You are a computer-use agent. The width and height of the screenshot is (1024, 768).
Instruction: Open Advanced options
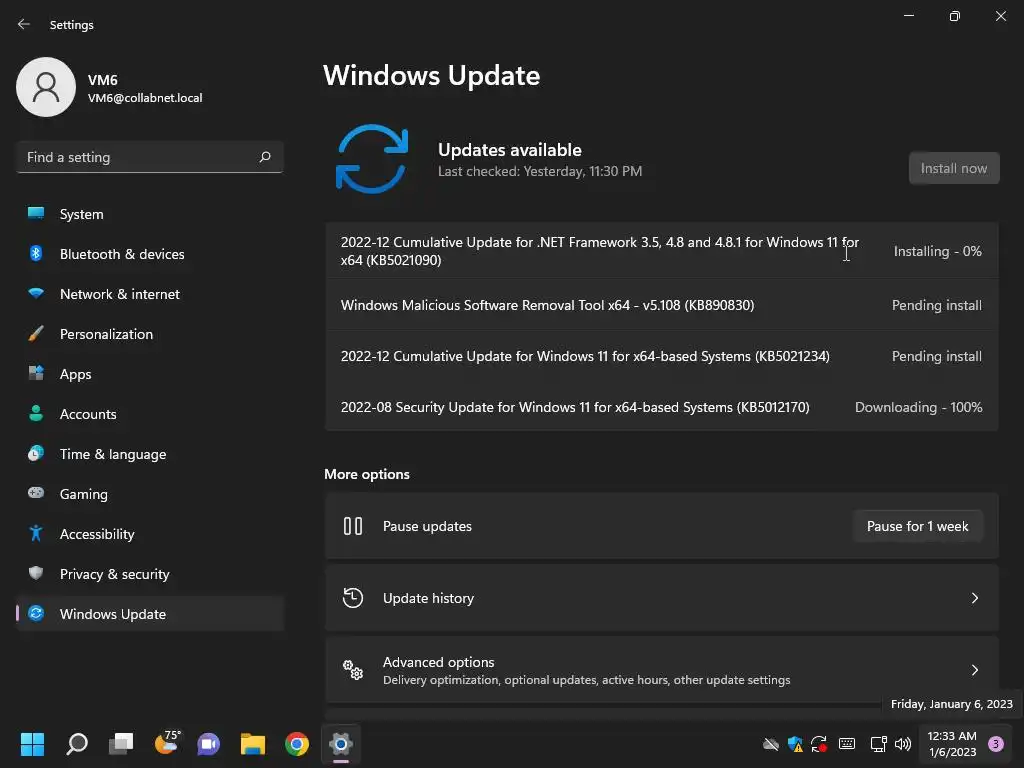pyautogui.click(x=662, y=670)
